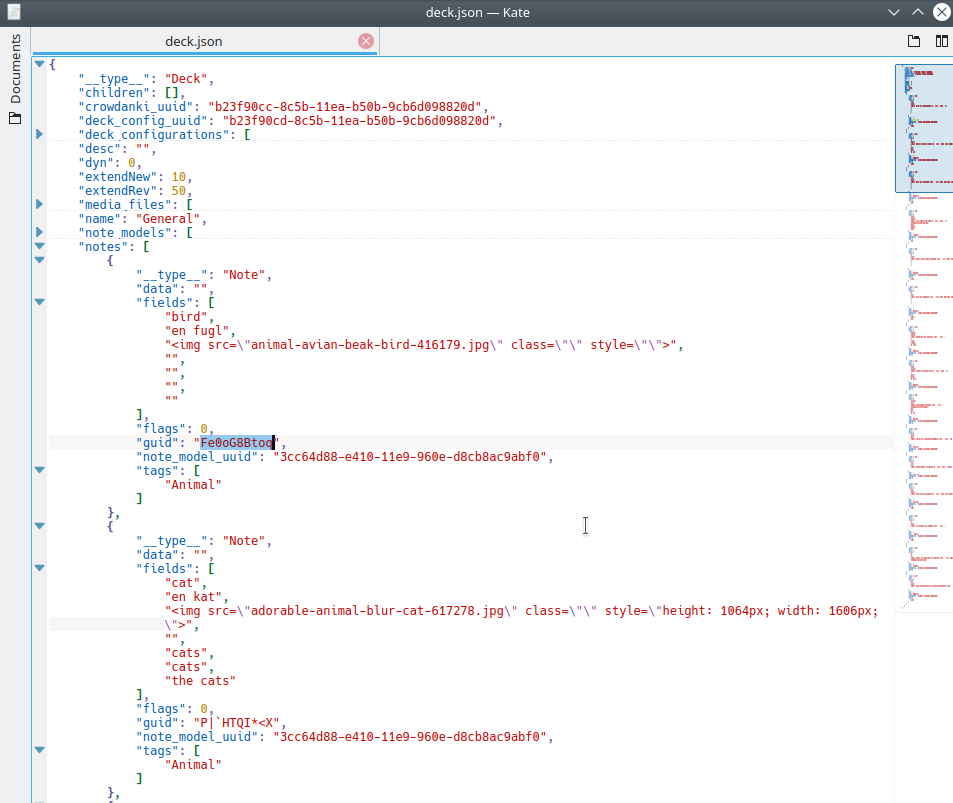Expand the note_models array

(x=40, y=232)
